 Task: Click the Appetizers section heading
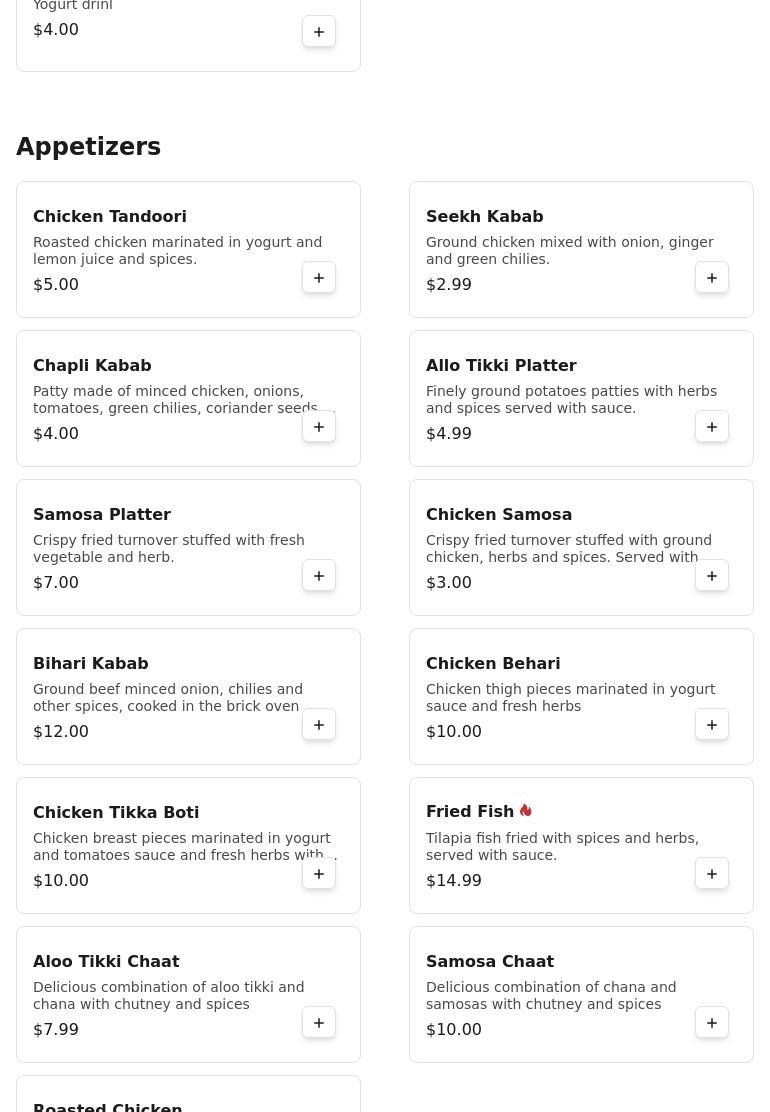pos(89,147)
